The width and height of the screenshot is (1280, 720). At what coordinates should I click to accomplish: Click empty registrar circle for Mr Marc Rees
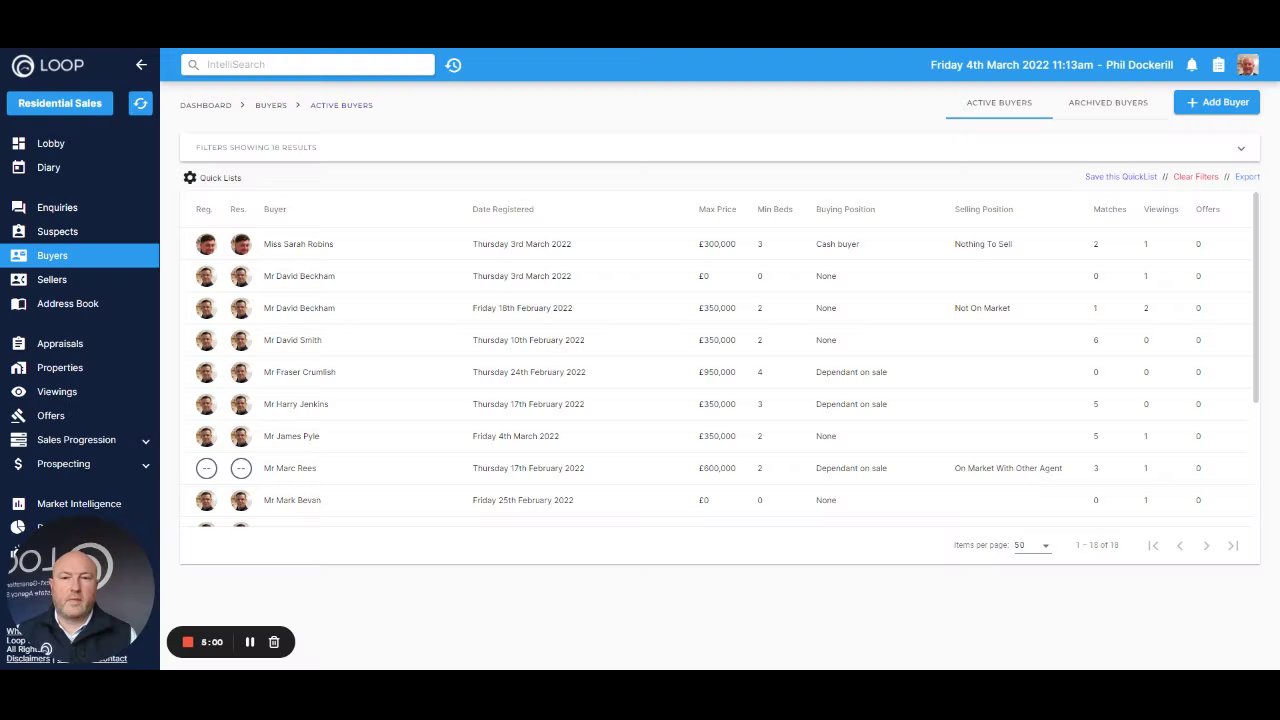(x=206, y=468)
